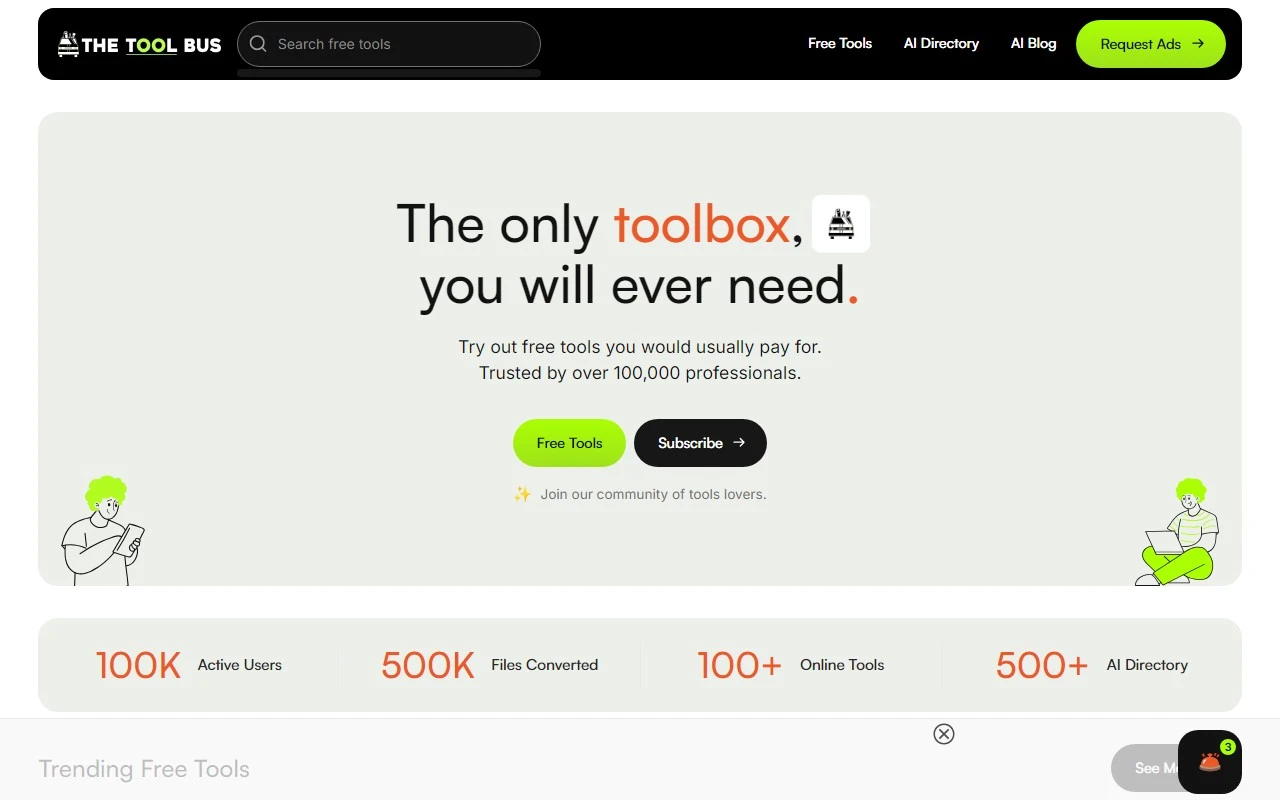Open the Free Tools nav item

click(x=840, y=44)
